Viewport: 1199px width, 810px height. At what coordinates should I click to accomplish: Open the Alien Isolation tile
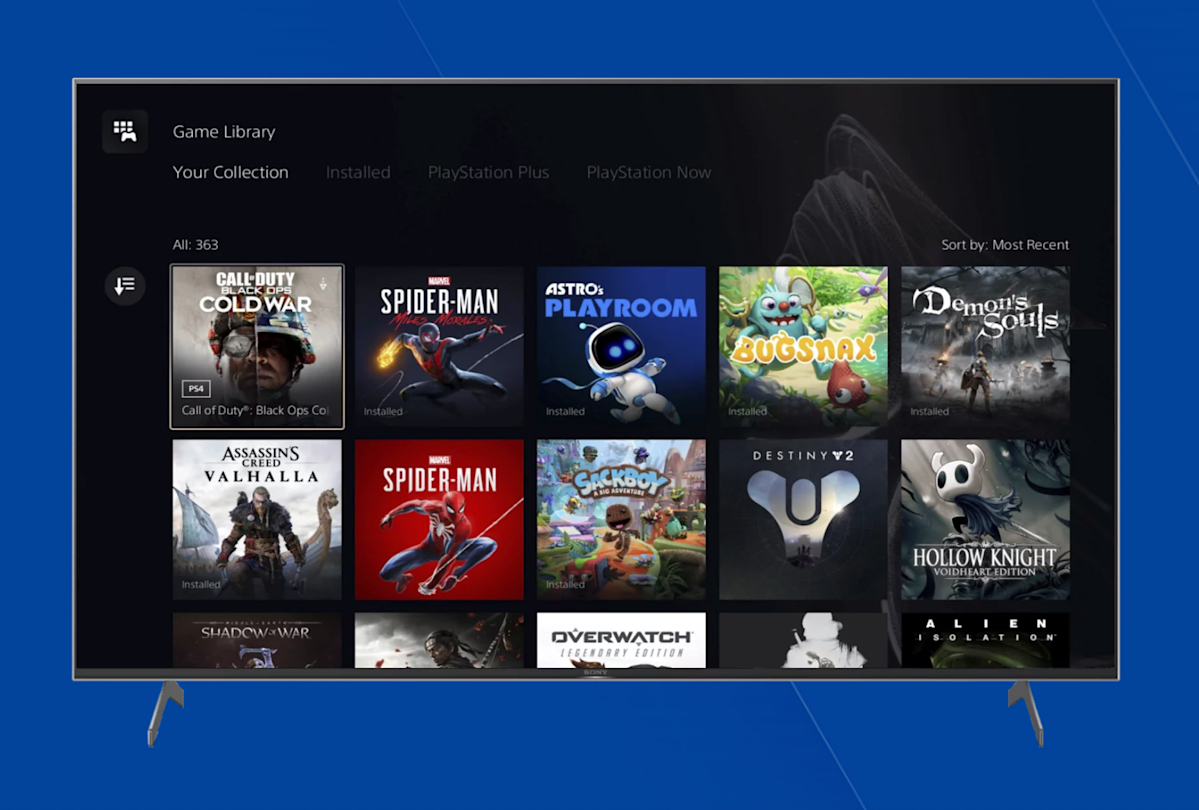point(985,640)
